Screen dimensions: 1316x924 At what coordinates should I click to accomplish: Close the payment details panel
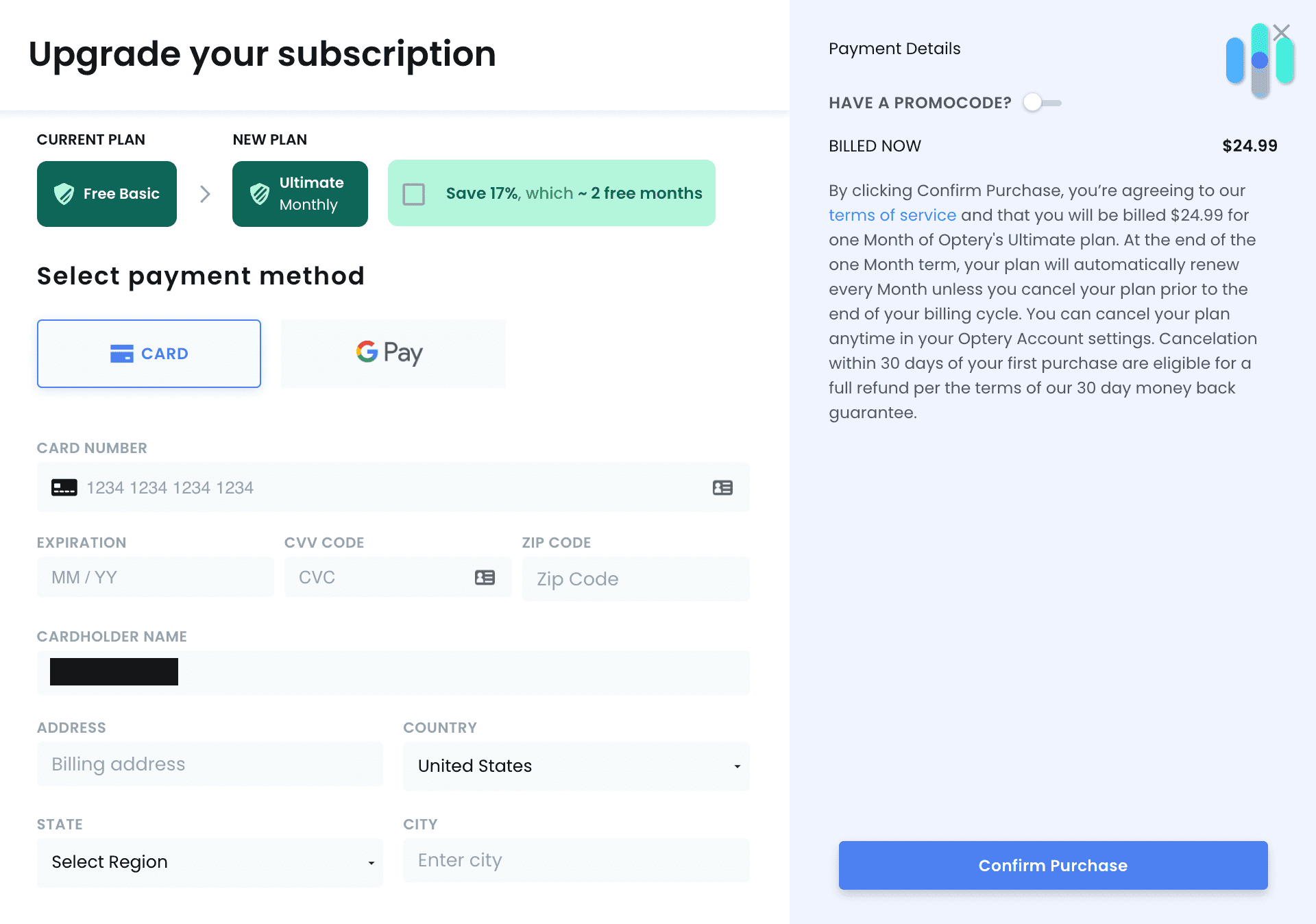click(1282, 32)
